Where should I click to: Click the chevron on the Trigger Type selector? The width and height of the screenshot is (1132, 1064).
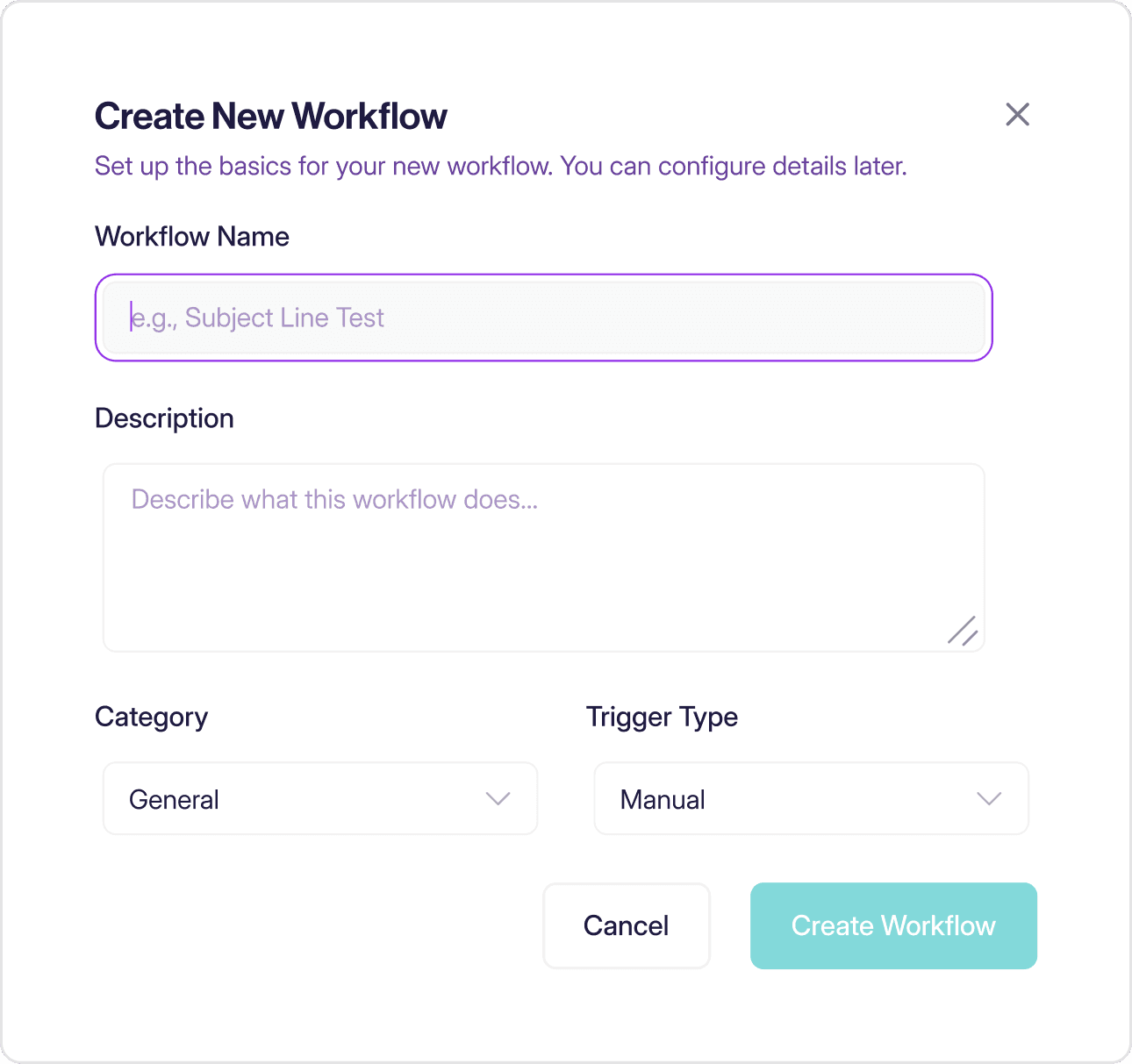pos(989,799)
